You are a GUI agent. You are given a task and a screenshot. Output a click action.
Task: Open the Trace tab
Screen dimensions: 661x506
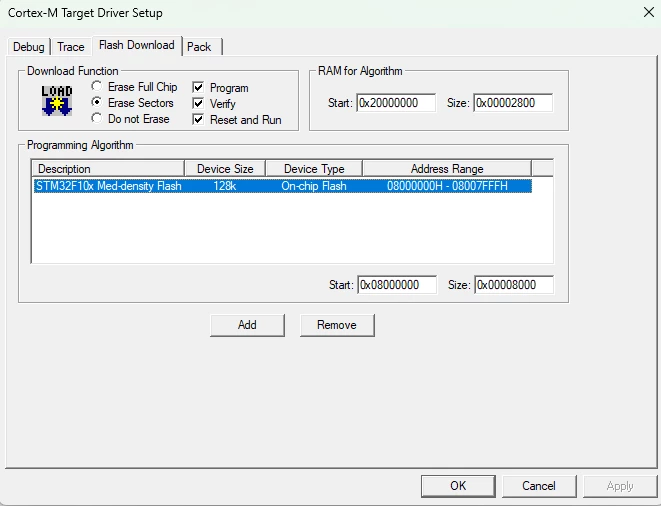click(x=71, y=47)
